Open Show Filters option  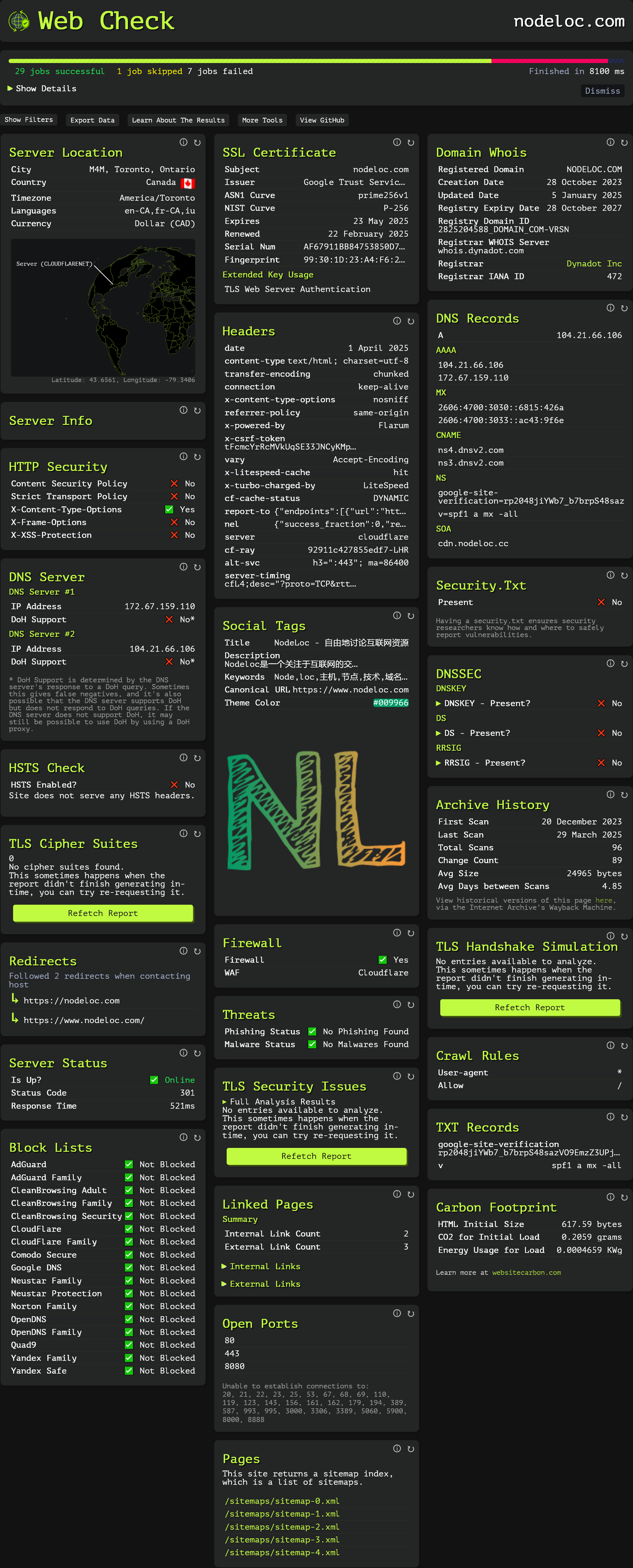click(x=29, y=120)
